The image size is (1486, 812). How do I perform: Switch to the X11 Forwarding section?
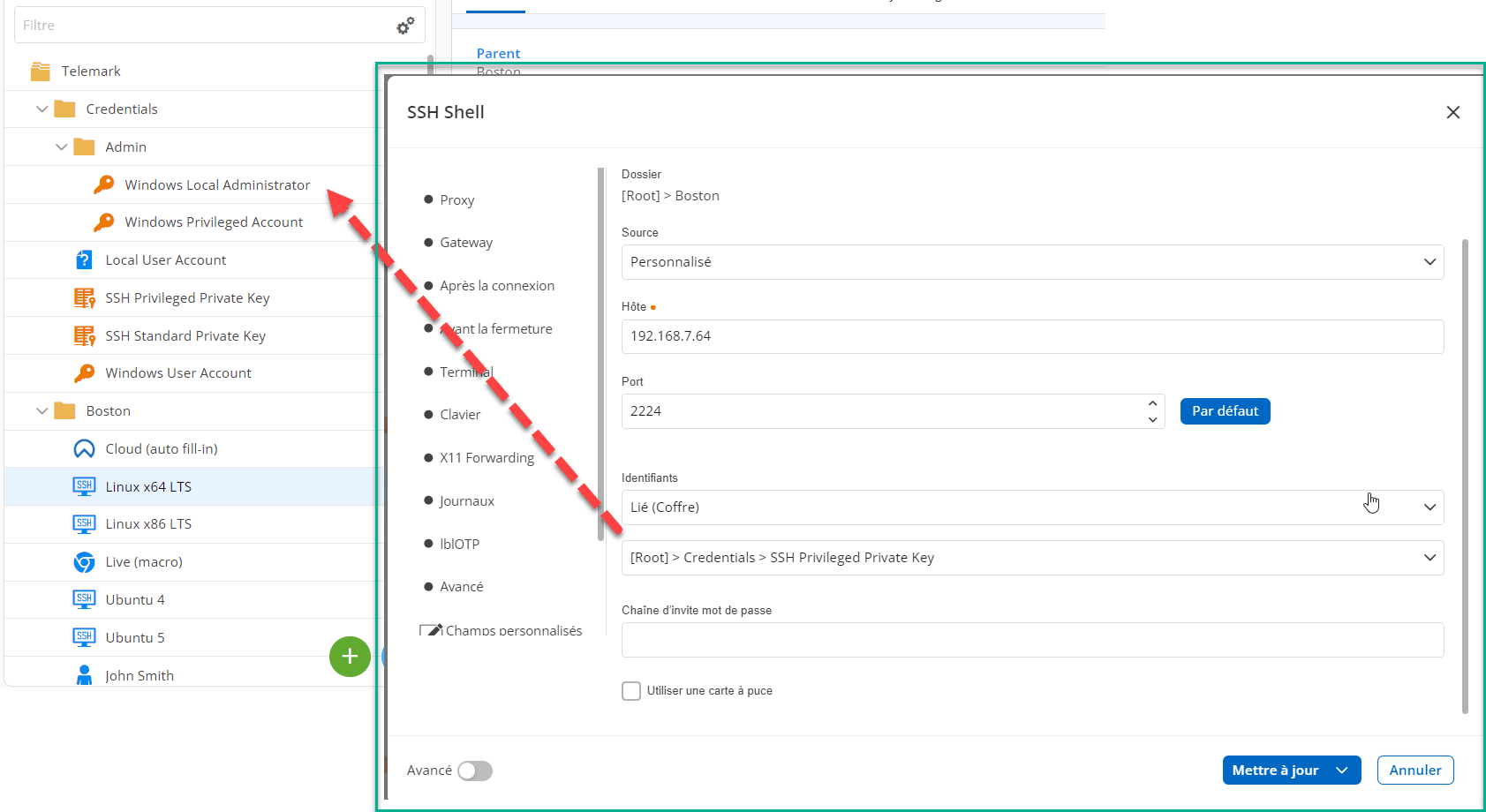(487, 458)
